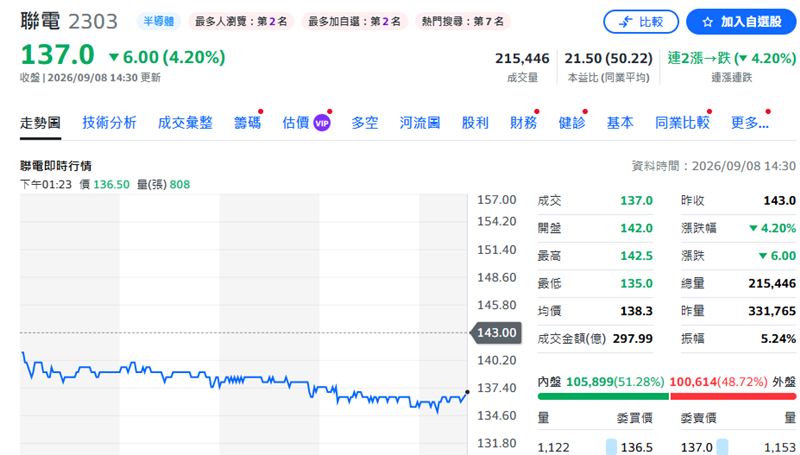Click 最多加自選：第2名 badge
The height and width of the screenshot is (455, 800).
pos(354,21)
